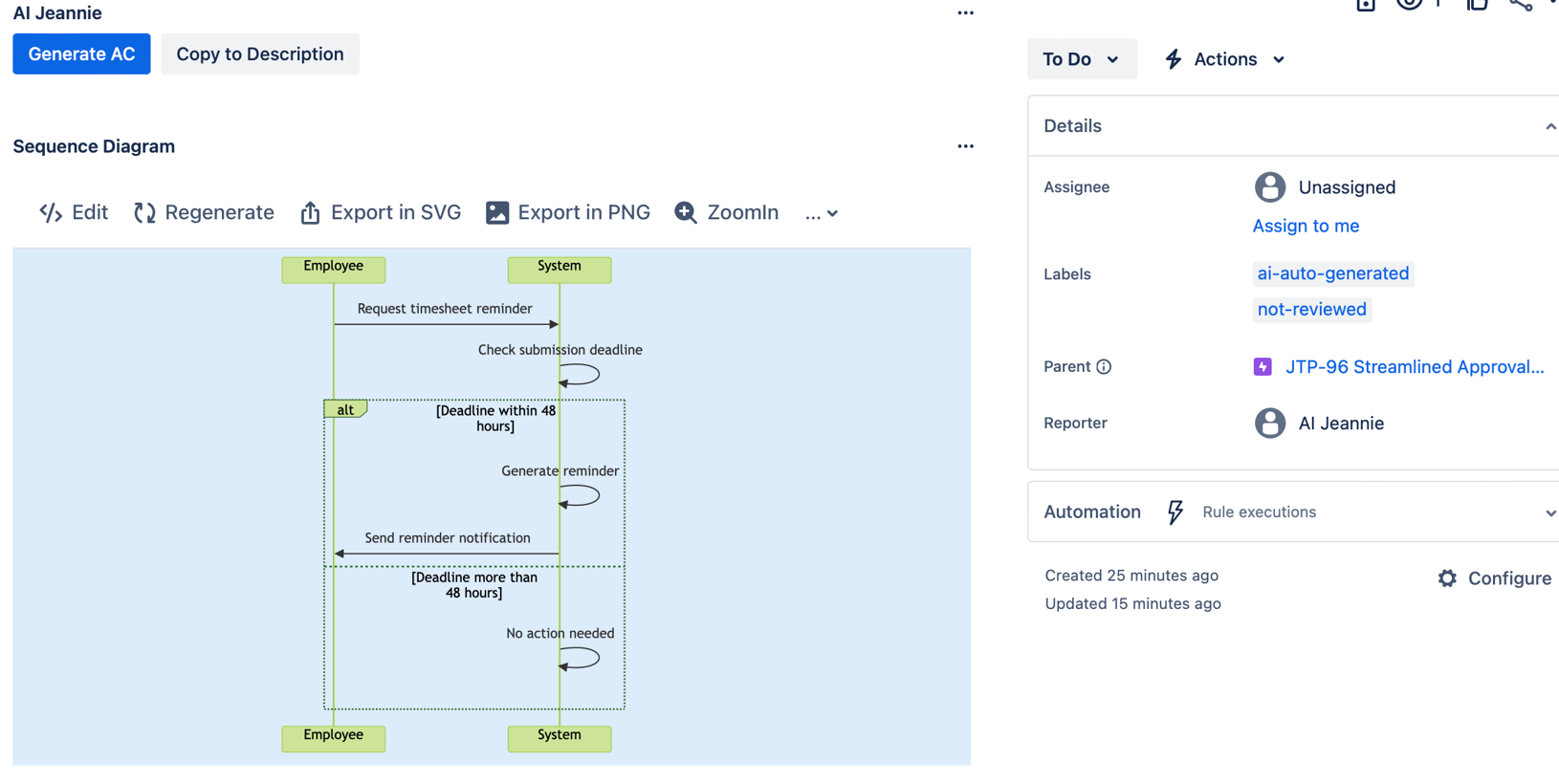Select the '[Deadline within 48 hours]' condition
1559x784 pixels.
point(495,419)
